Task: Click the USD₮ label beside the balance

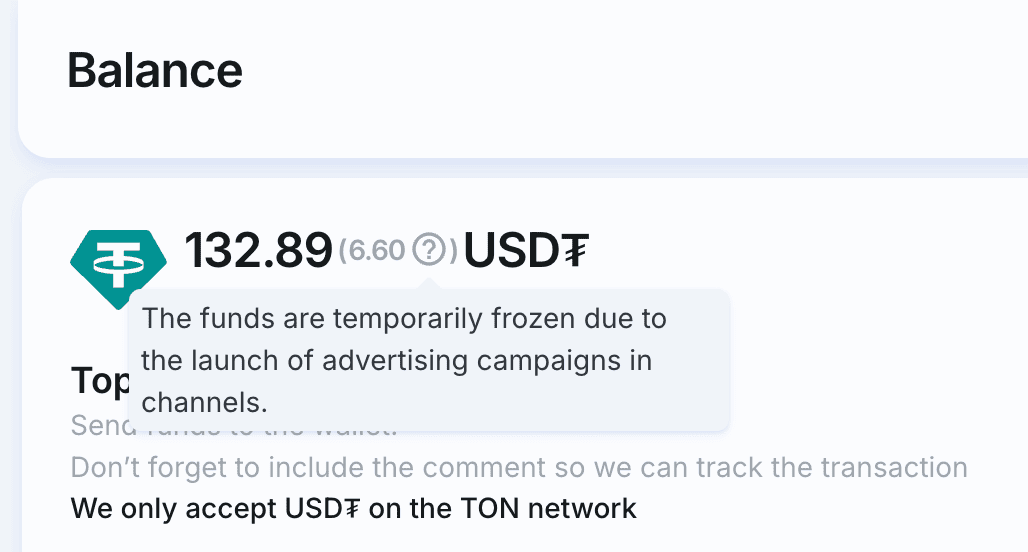Action: click(526, 250)
